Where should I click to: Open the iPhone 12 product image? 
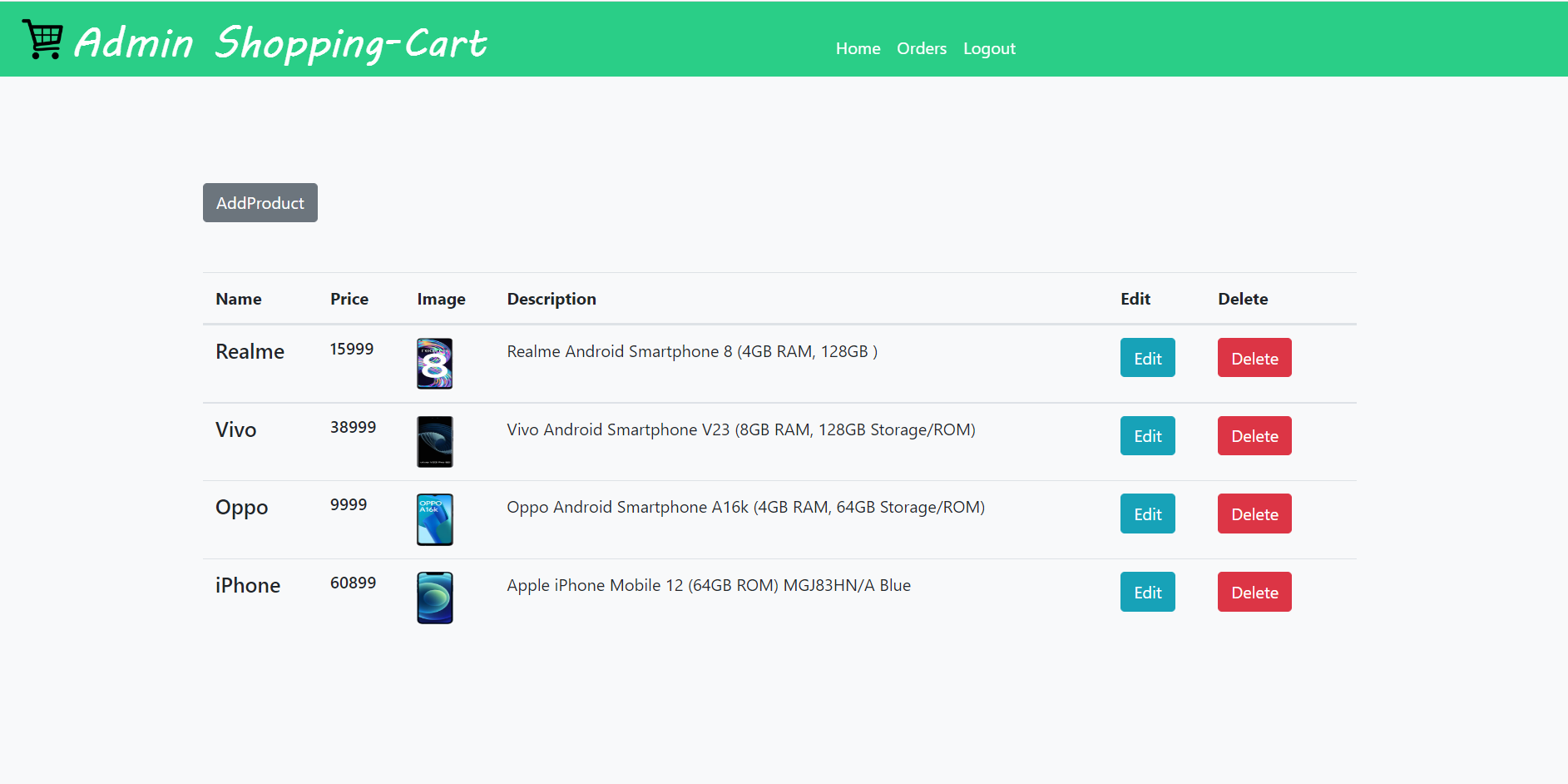click(434, 597)
